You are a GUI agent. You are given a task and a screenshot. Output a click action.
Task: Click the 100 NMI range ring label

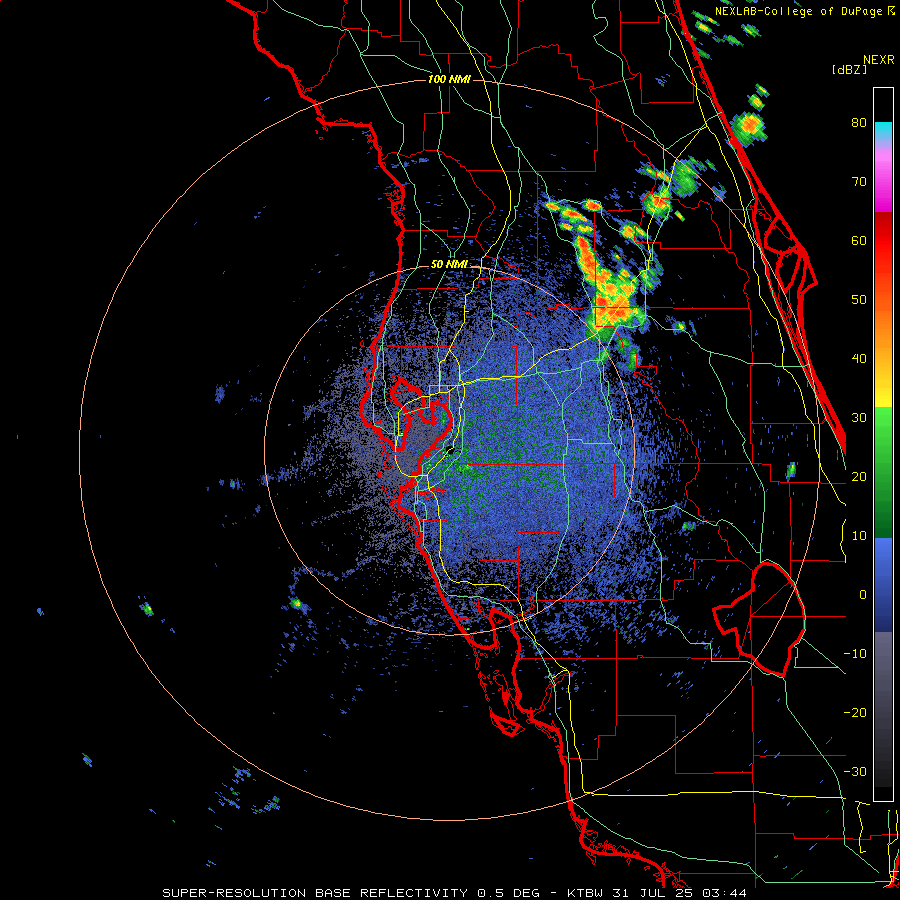(x=449, y=79)
